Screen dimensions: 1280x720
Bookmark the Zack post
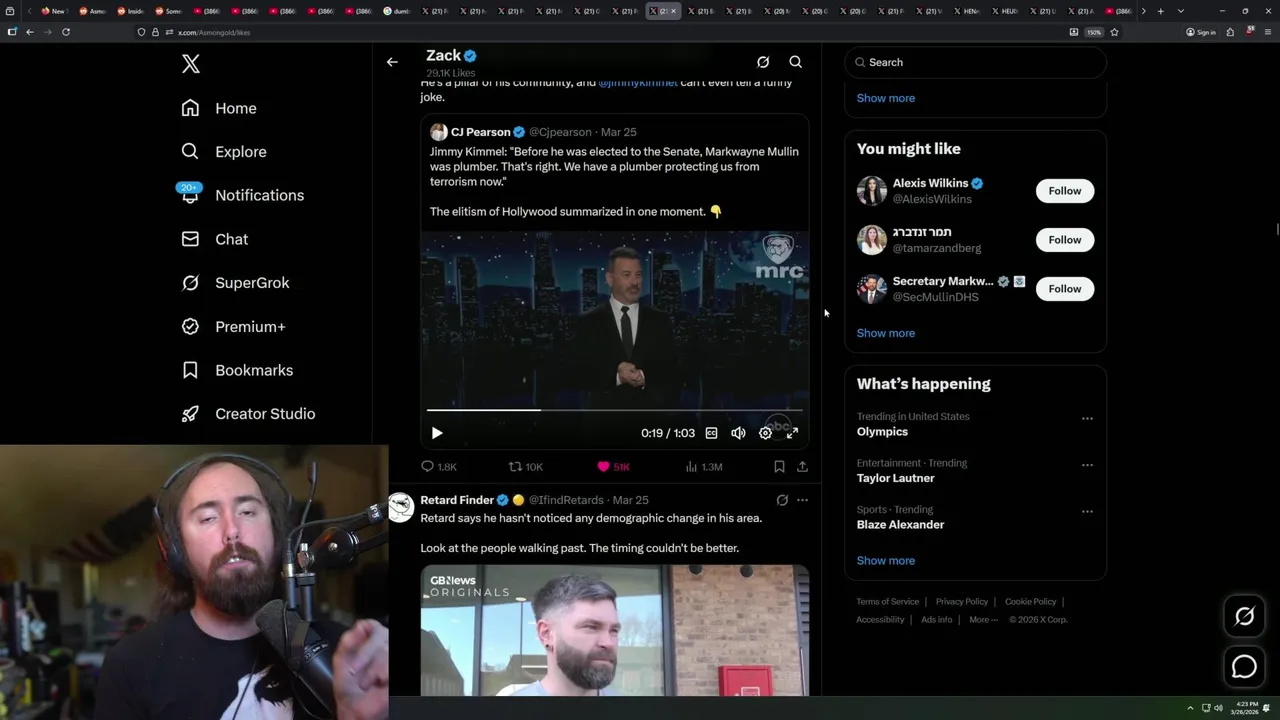(x=779, y=467)
